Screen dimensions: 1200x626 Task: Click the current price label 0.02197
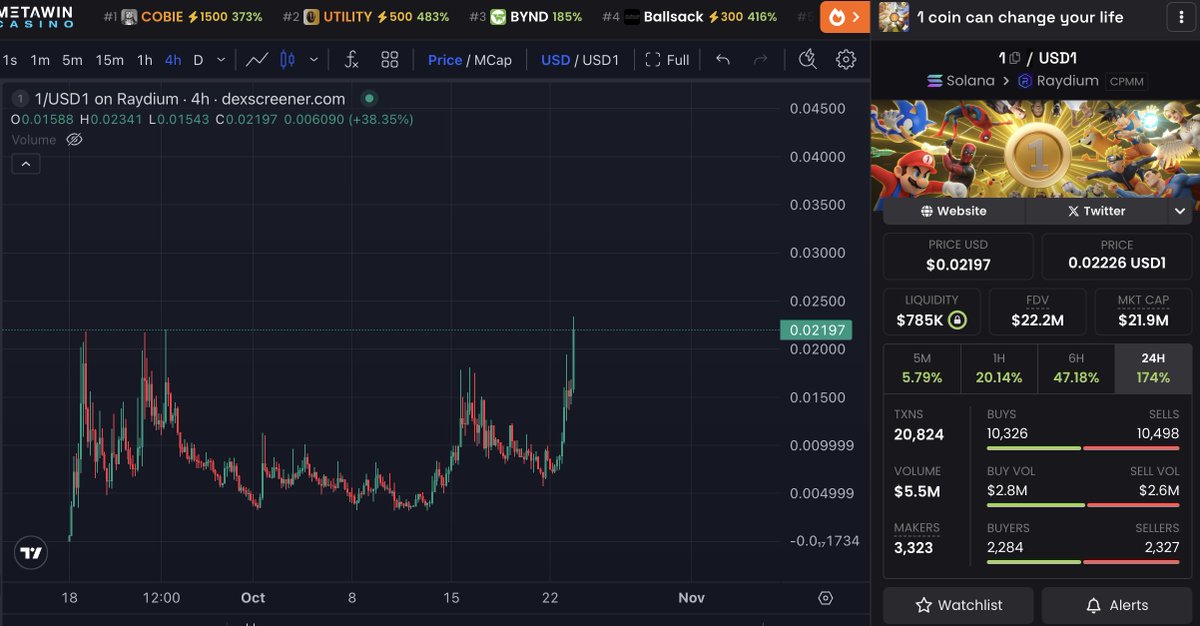[x=815, y=330]
